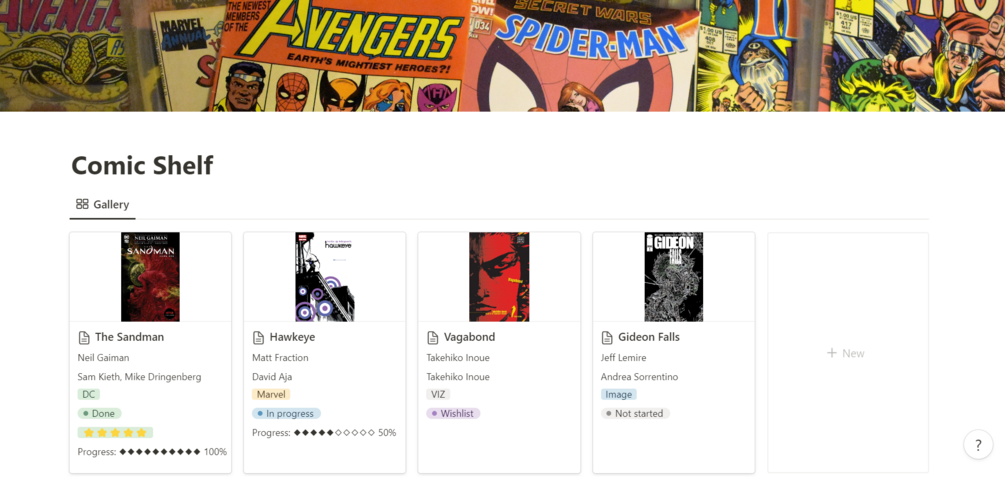This screenshot has width=1005, height=479.
Task: Click the Vagabond cover thumbnail
Action: coord(499,277)
